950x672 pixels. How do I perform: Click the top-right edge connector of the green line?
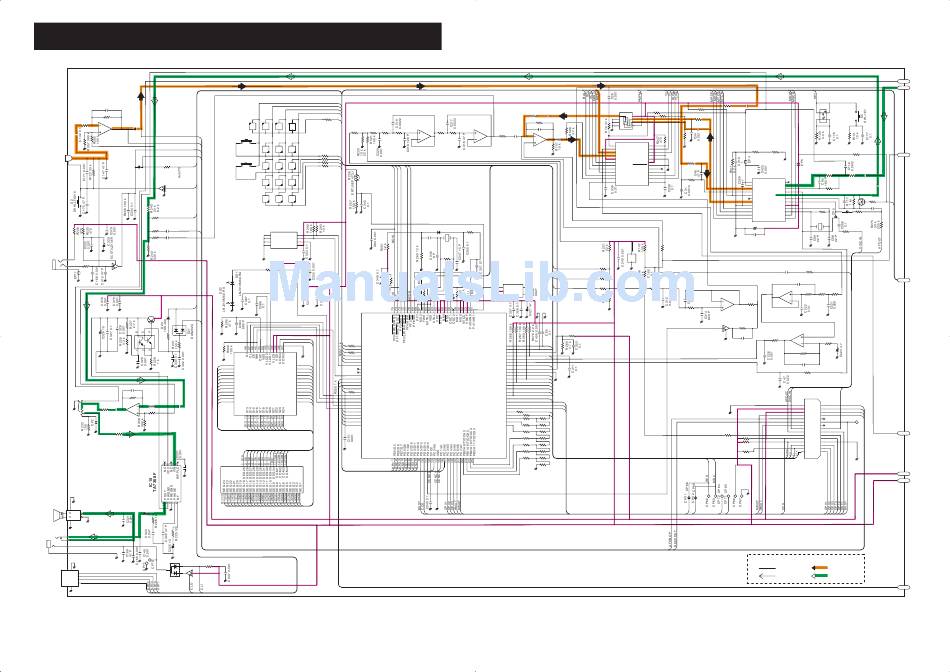pos(903,88)
